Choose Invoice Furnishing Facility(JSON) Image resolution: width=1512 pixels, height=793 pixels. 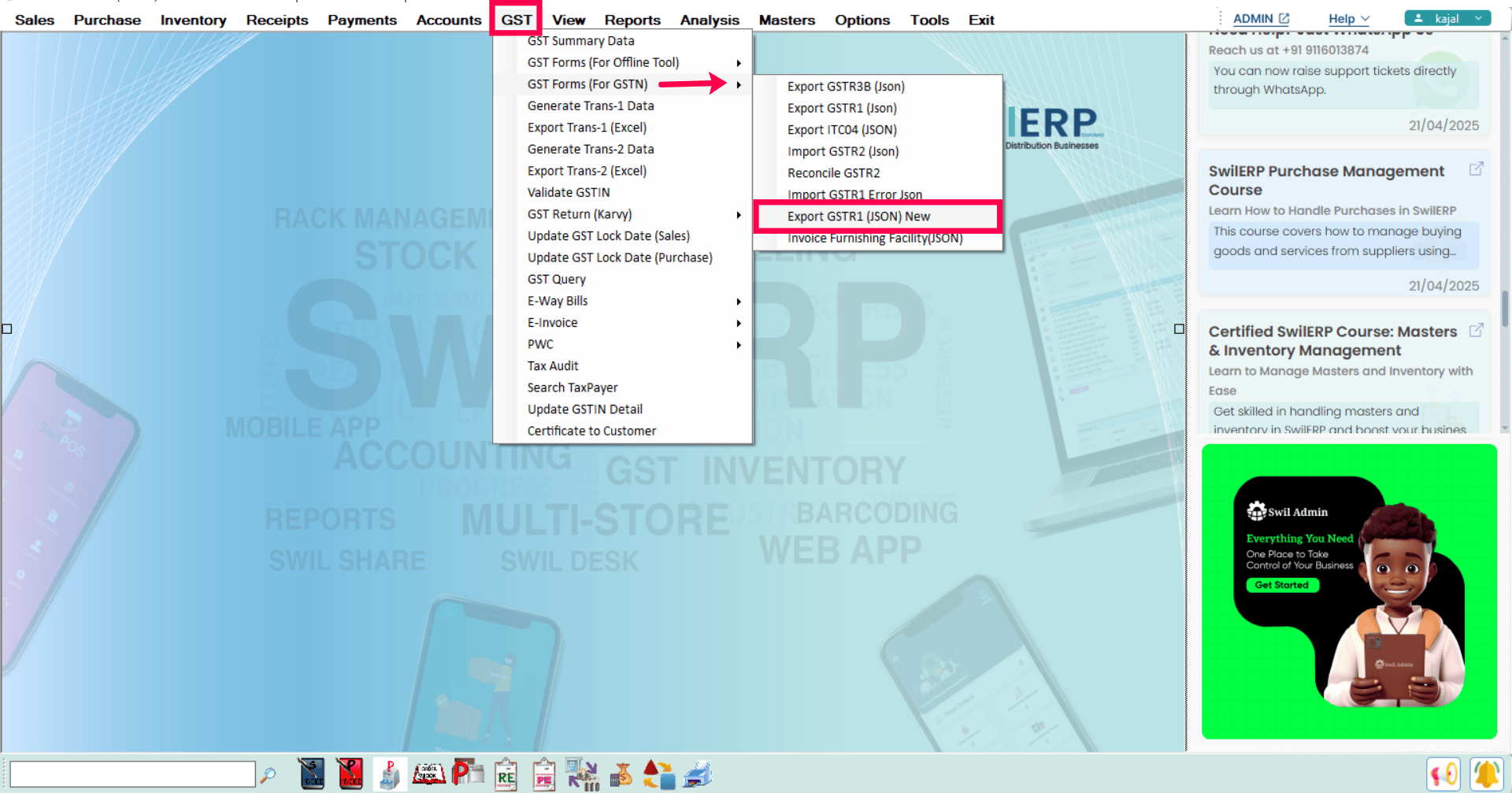(875, 239)
